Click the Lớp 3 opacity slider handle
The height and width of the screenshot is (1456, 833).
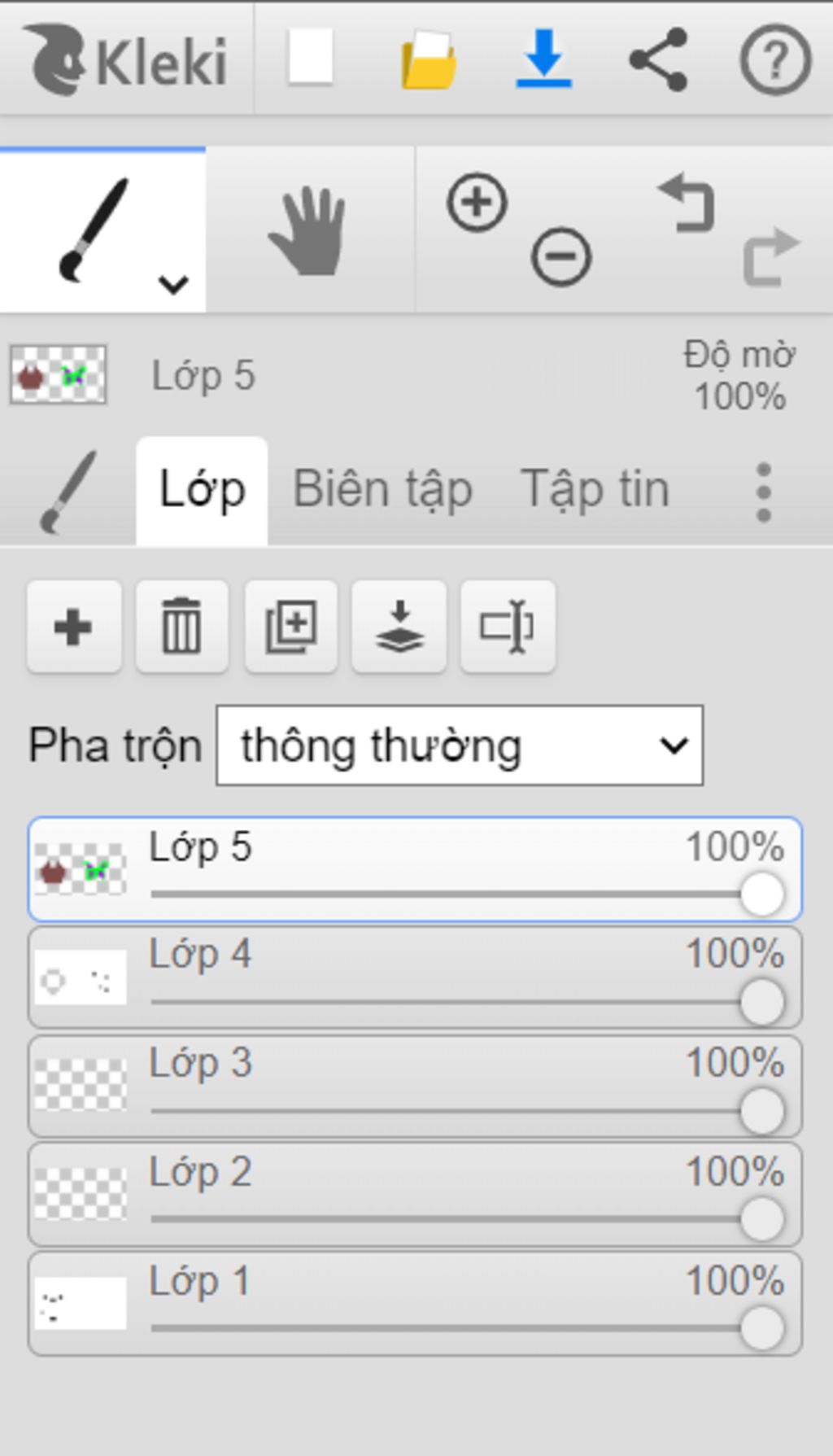pyautogui.click(x=762, y=1111)
